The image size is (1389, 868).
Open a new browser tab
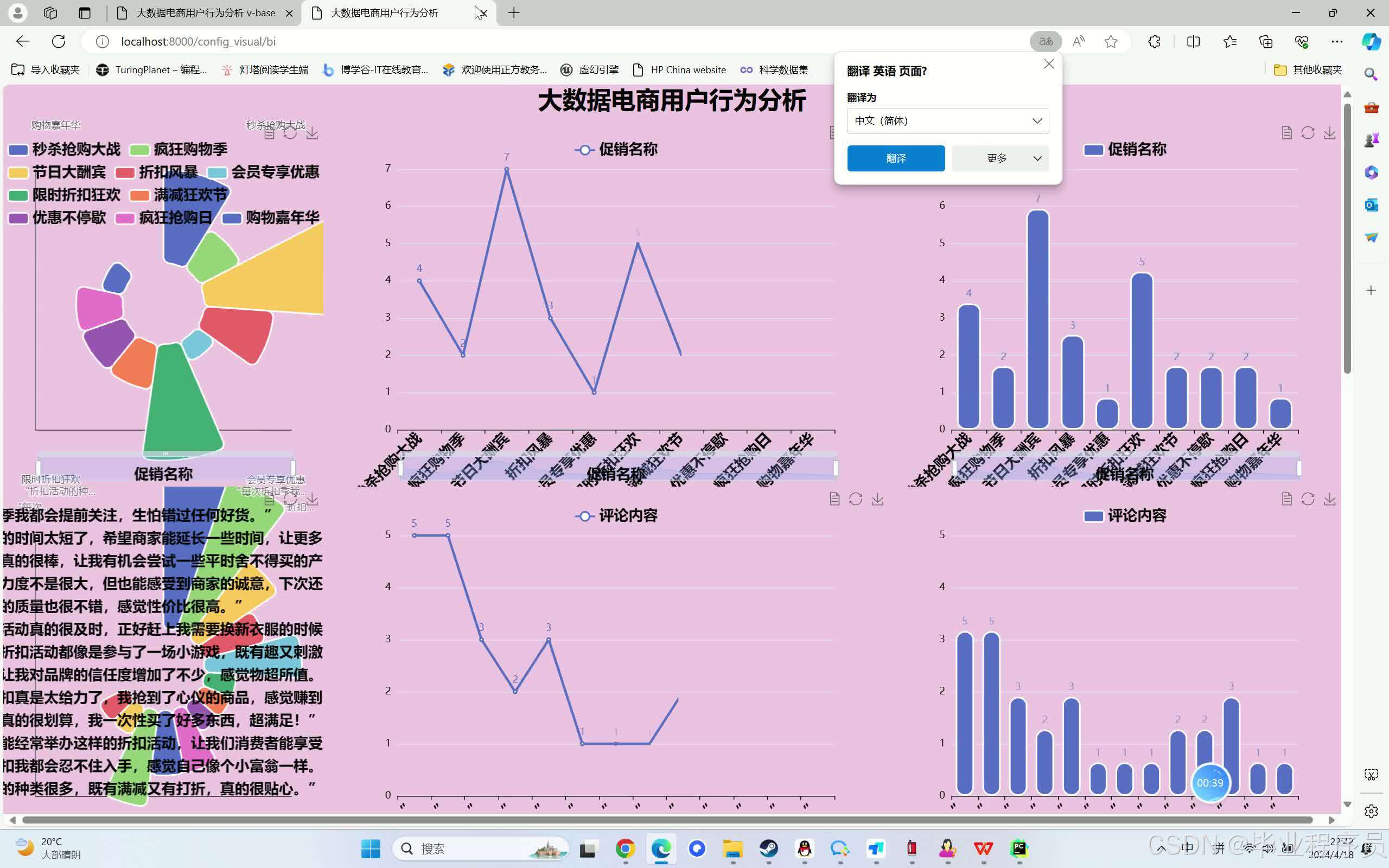513,12
